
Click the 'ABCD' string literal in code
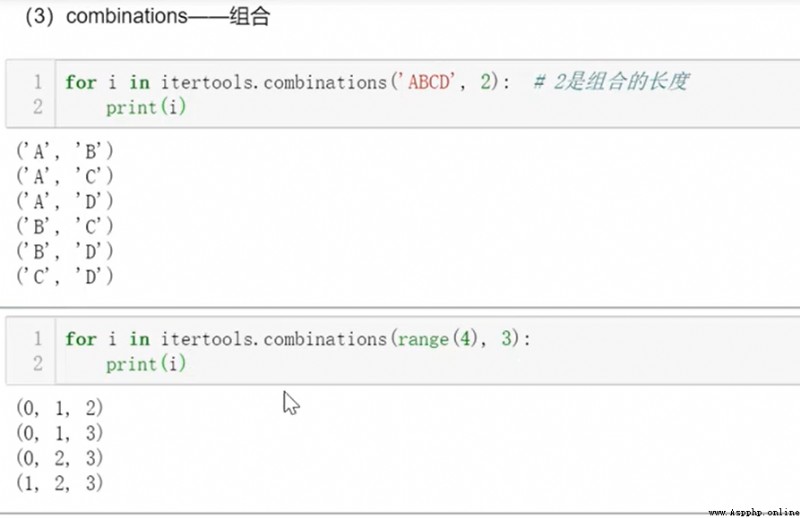pos(428,82)
